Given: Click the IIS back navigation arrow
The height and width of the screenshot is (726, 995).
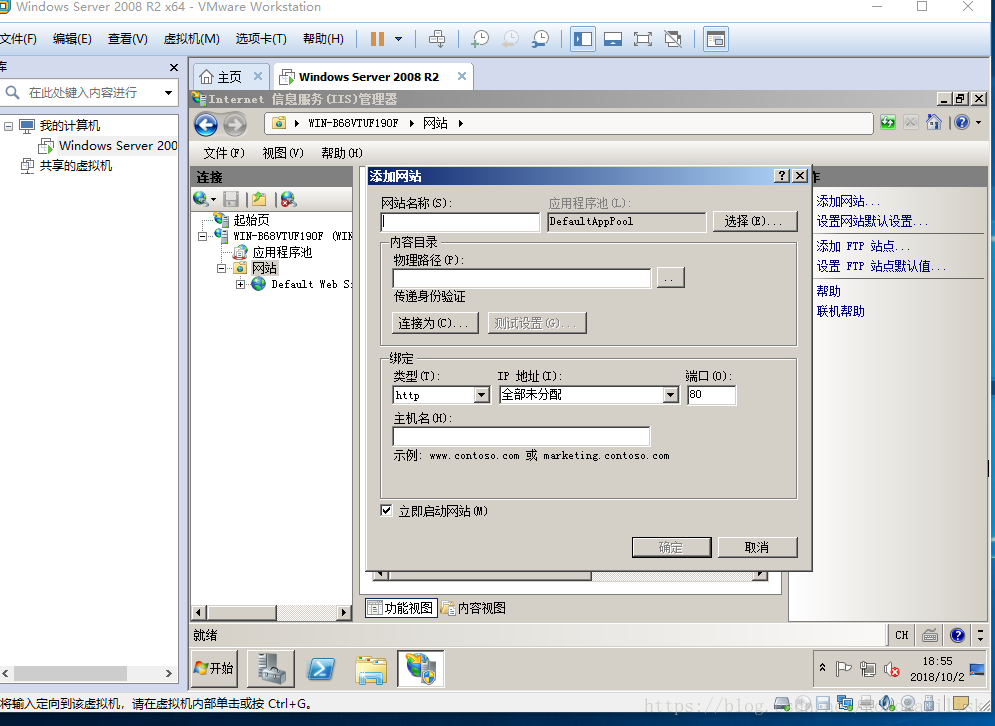Looking at the screenshot, I should click(206, 124).
